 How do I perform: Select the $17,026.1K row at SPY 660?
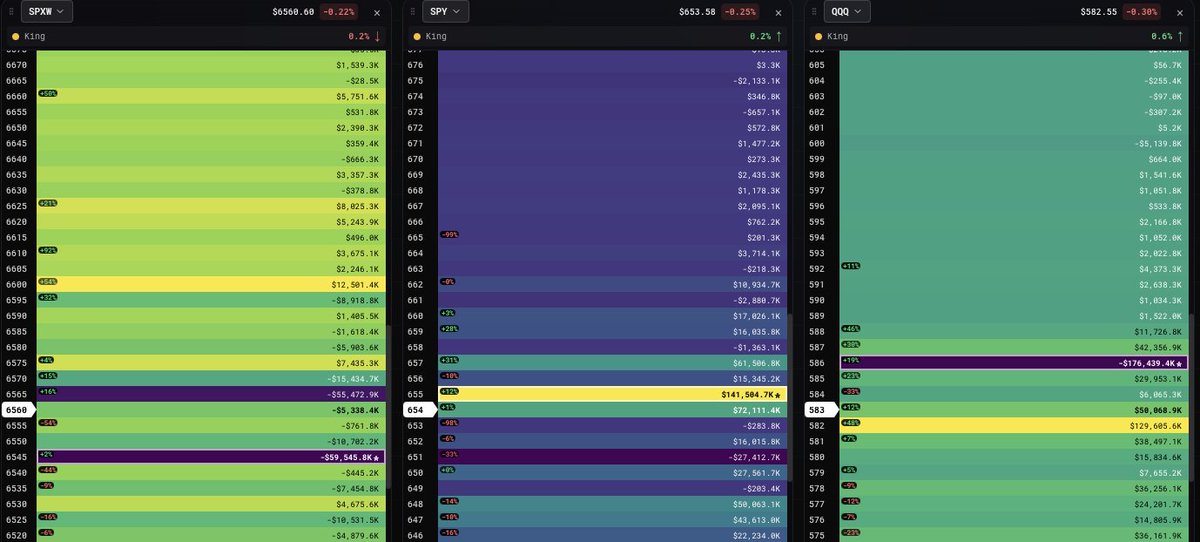612,316
